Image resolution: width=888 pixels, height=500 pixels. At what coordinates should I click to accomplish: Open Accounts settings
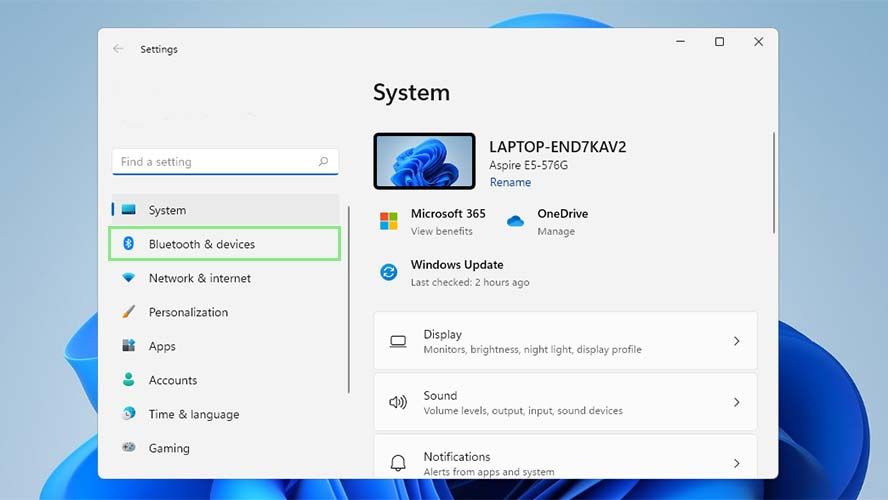[x=226, y=380]
